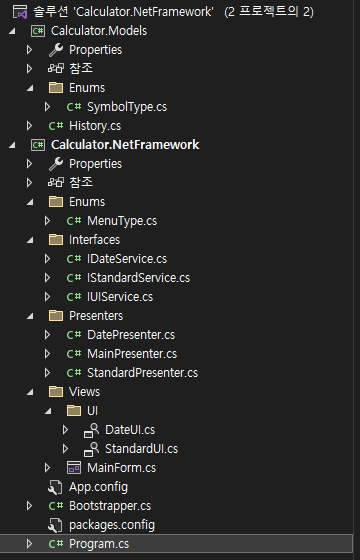
Task: Collapse the Views folder
Action: click(30, 392)
